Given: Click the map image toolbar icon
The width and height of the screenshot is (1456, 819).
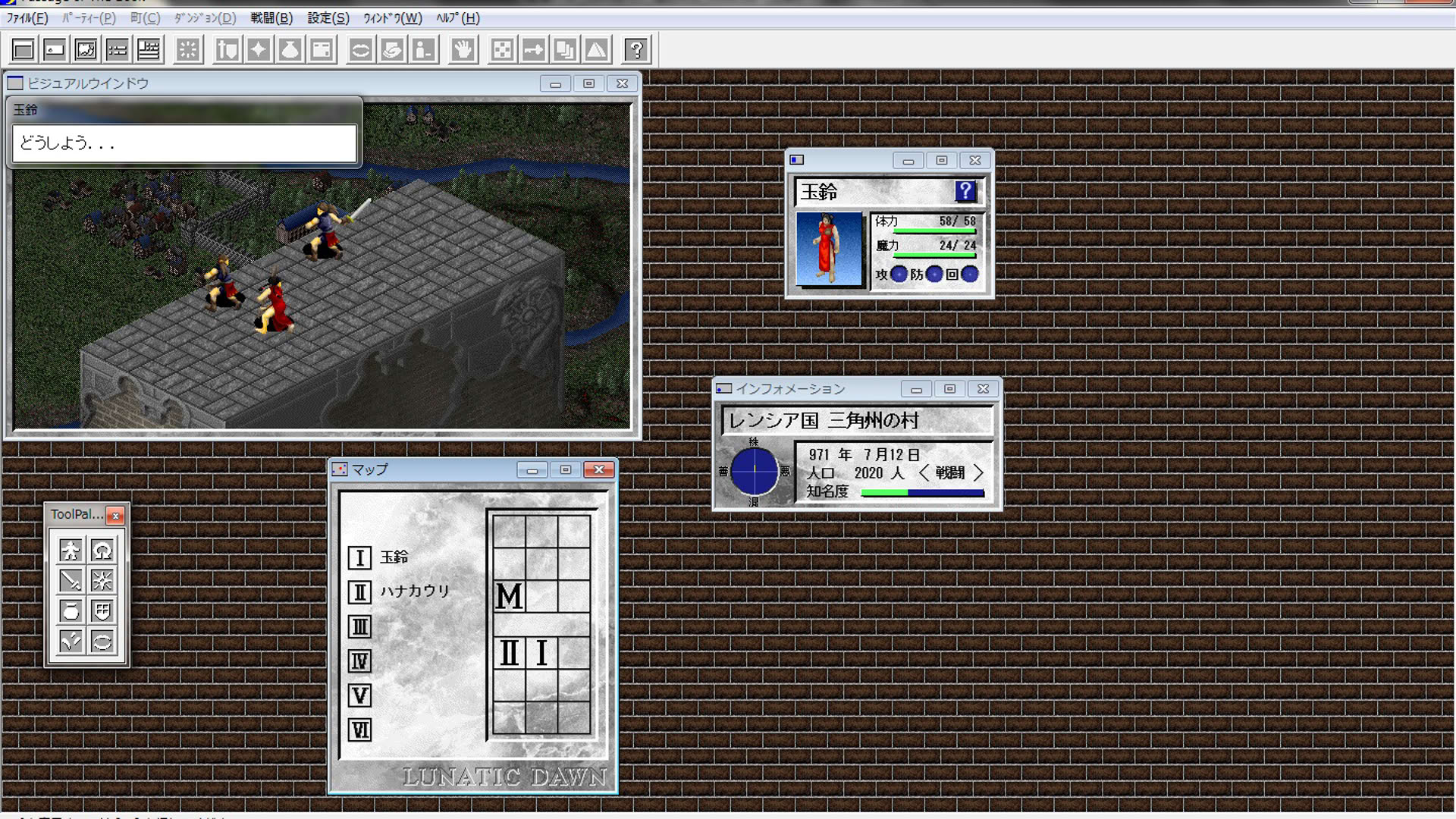Looking at the screenshot, I should tap(86, 50).
